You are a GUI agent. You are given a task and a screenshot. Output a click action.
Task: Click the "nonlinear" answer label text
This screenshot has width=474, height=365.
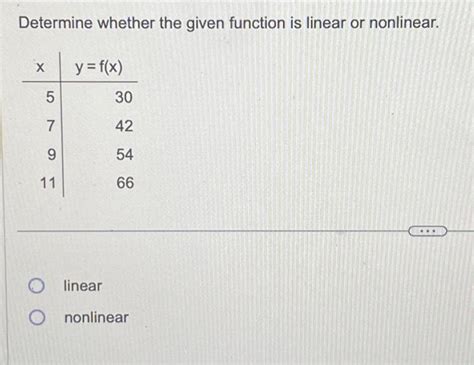[96, 317]
